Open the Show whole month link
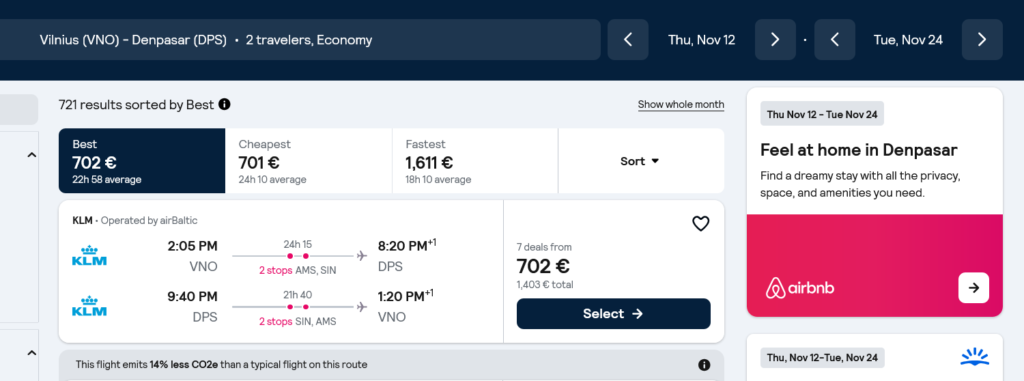The width and height of the screenshot is (1024, 381). click(681, 105)
